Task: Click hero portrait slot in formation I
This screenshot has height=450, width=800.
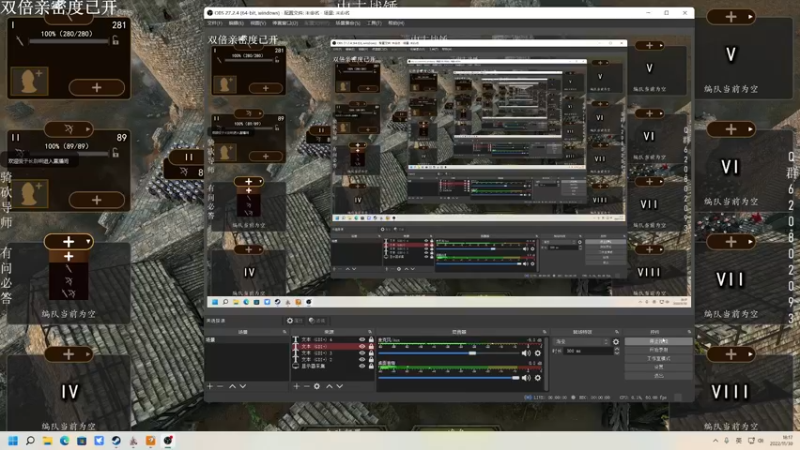Action: 29,81
